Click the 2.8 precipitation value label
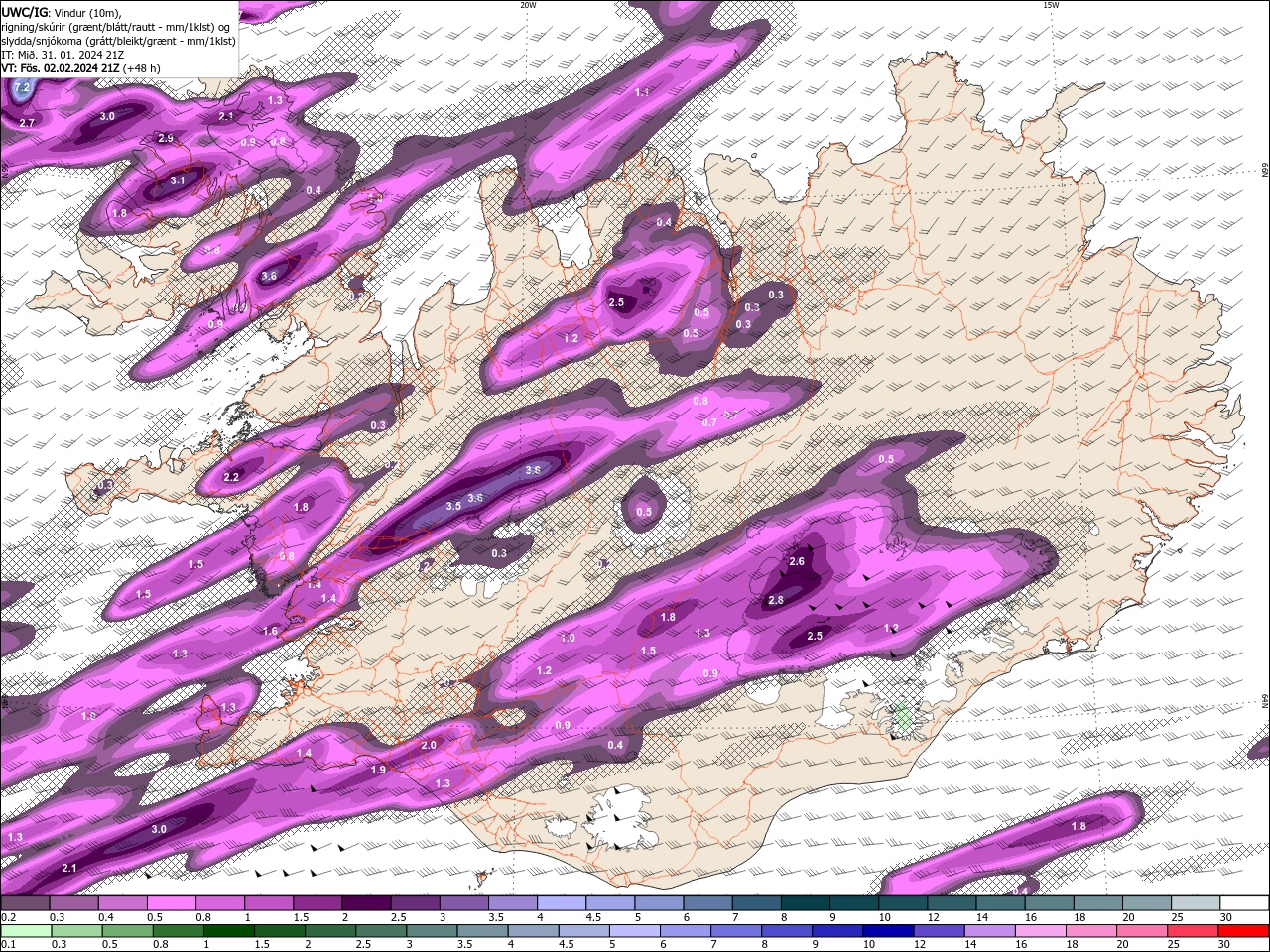 point(776,600)
